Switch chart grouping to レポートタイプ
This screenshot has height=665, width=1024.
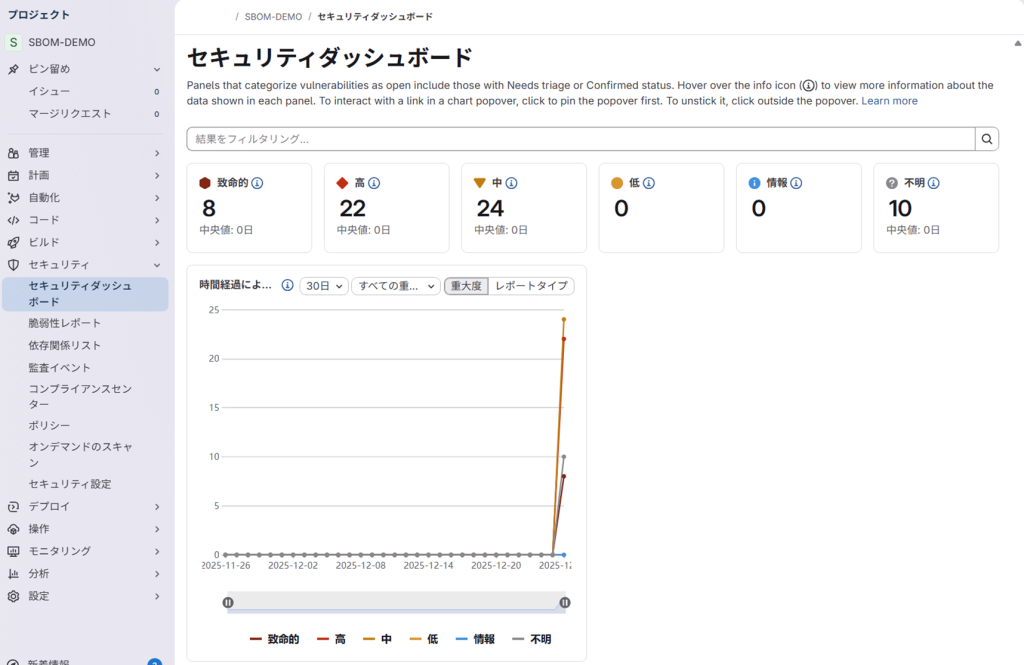click(531, 285)
